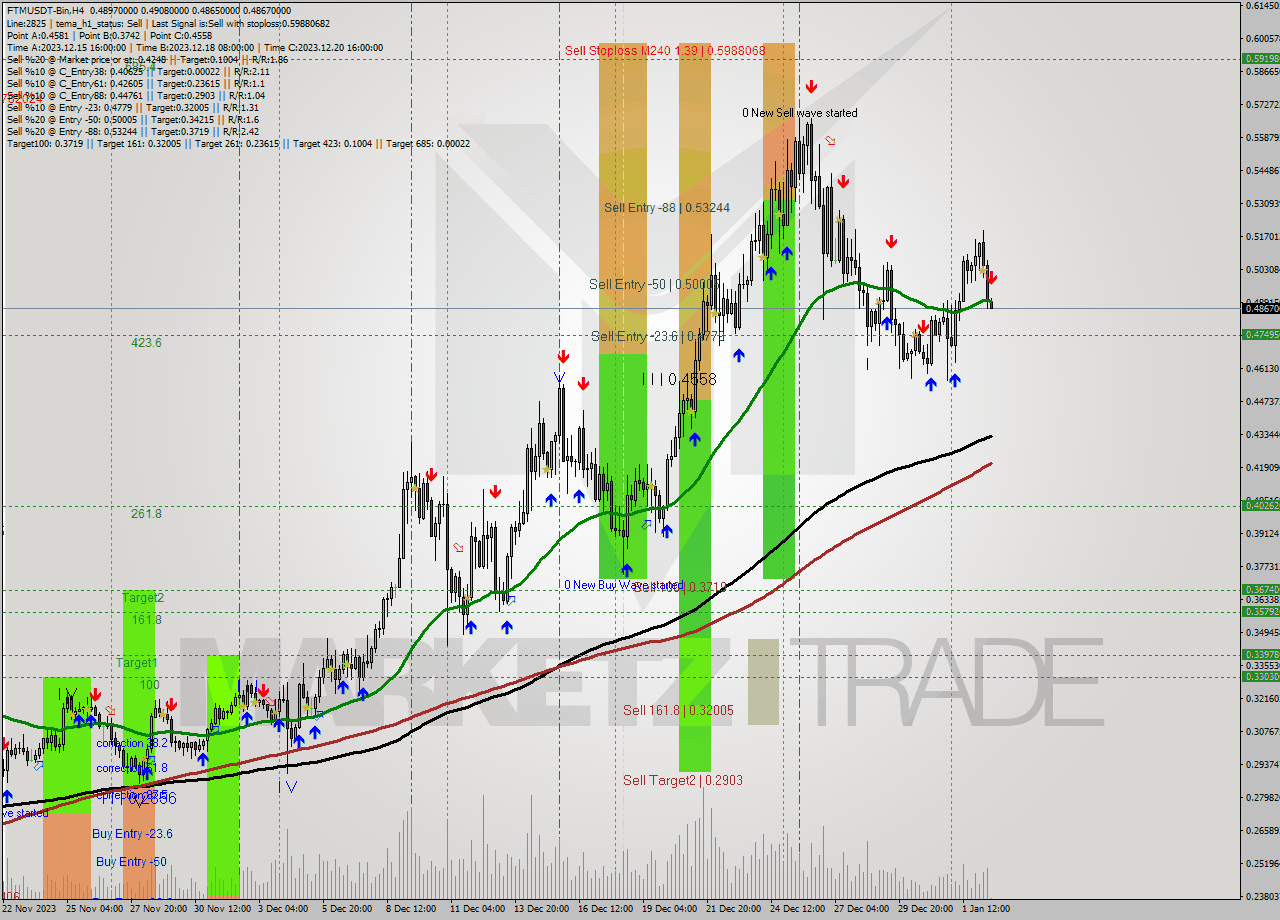Click the green '423.6' Fibonacci level label
This screenshot has height=920, width=1280.
147,342
